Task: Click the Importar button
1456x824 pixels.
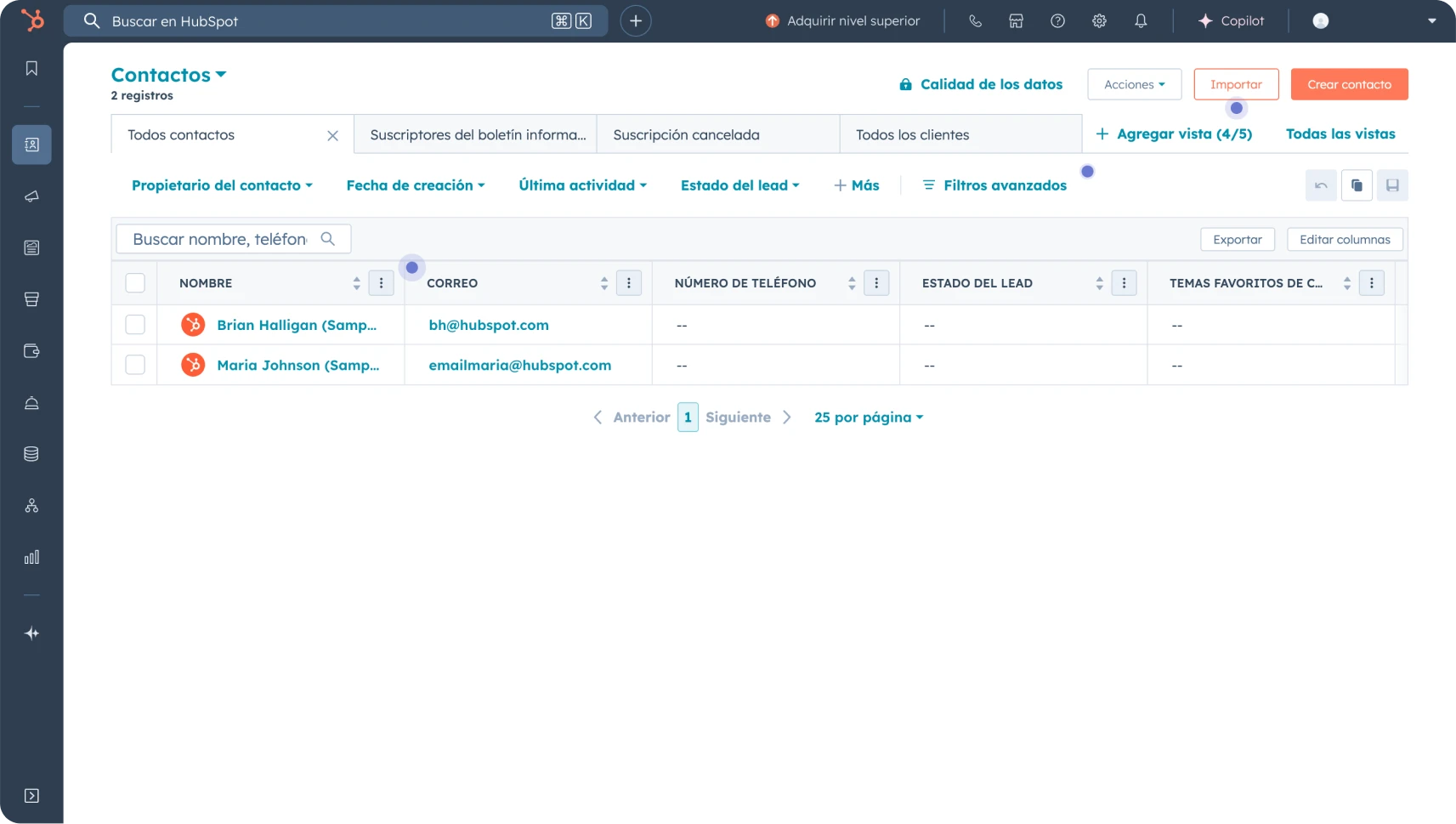Action: (1236, 84)
